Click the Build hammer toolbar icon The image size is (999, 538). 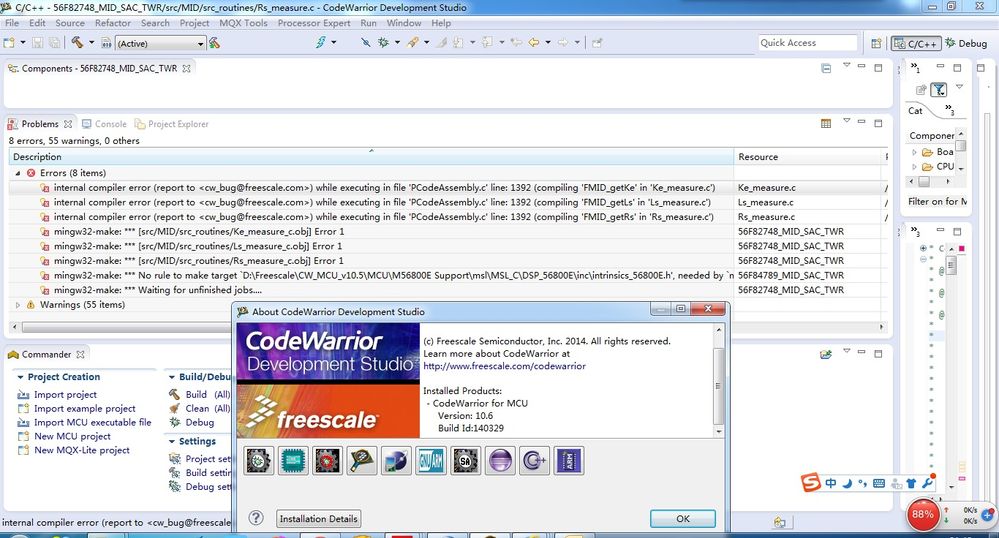pyautogui.click(x=77, y=43)
